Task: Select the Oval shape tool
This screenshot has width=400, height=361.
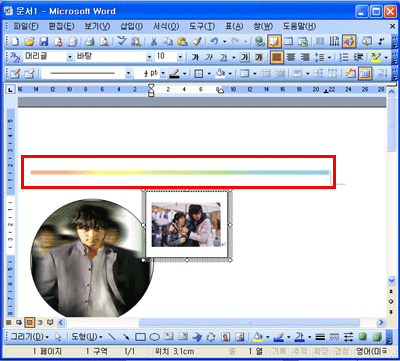Action: 154,337
